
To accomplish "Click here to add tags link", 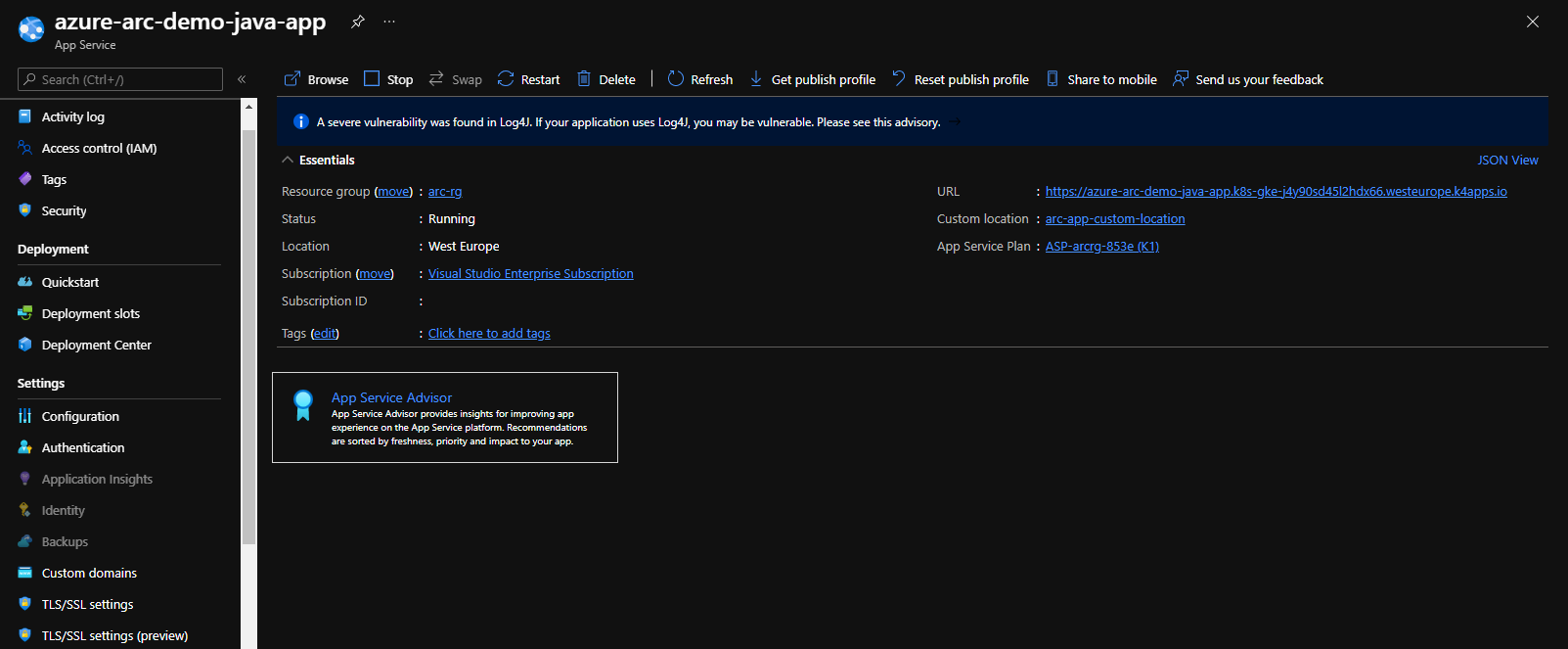I will 489,334.
